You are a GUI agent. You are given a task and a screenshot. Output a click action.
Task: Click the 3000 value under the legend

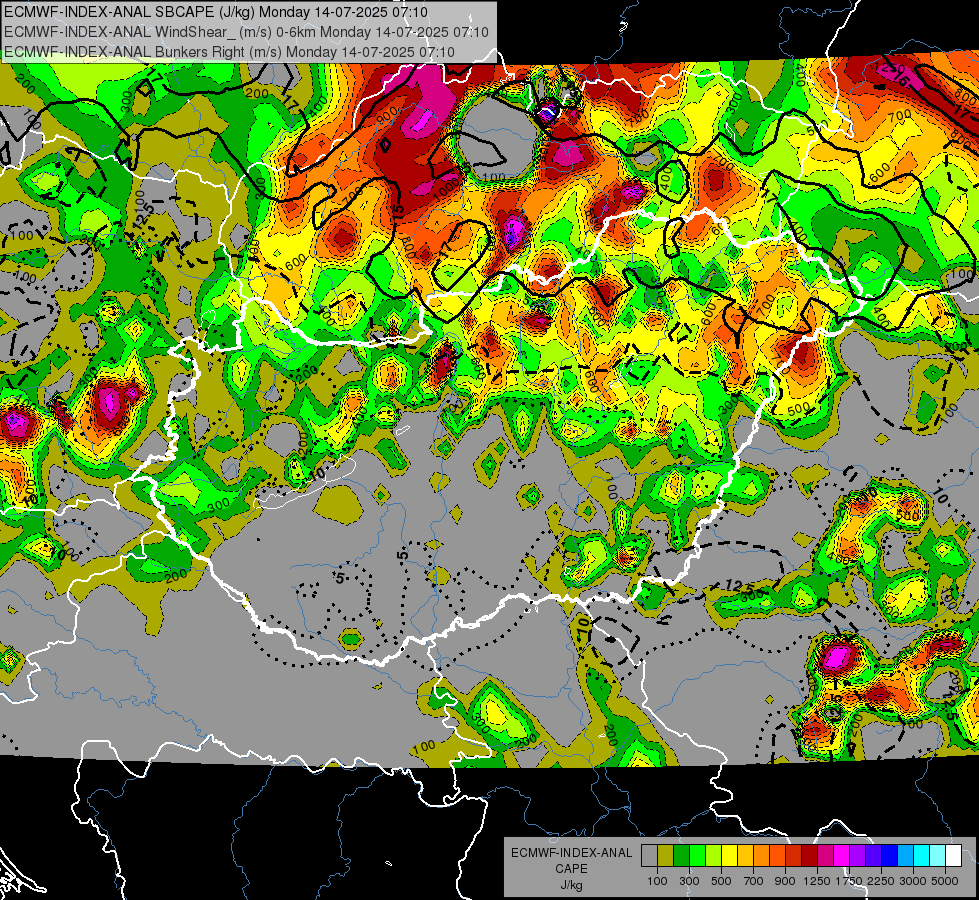913,881
